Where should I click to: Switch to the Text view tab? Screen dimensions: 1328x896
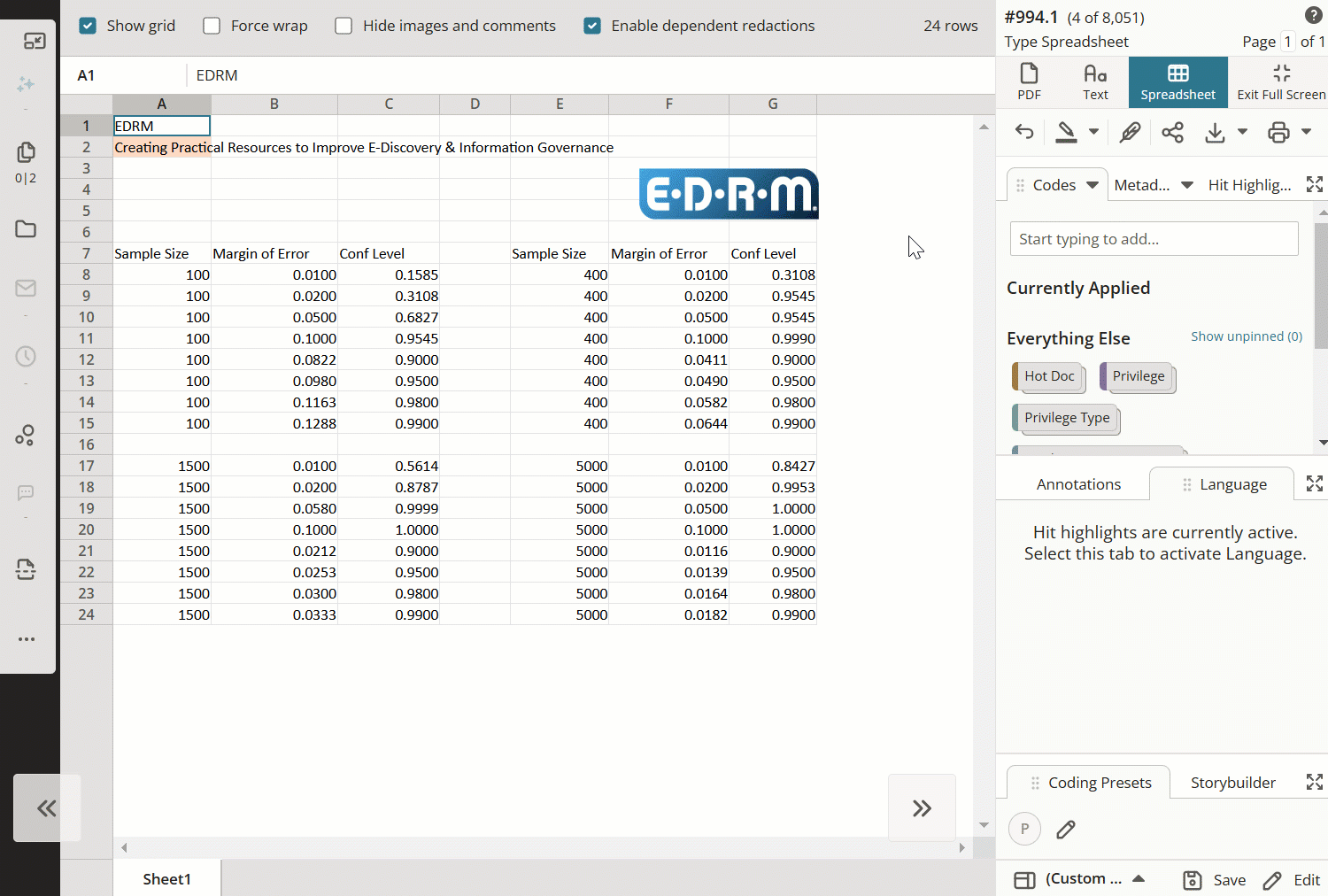coord(1095,81)
